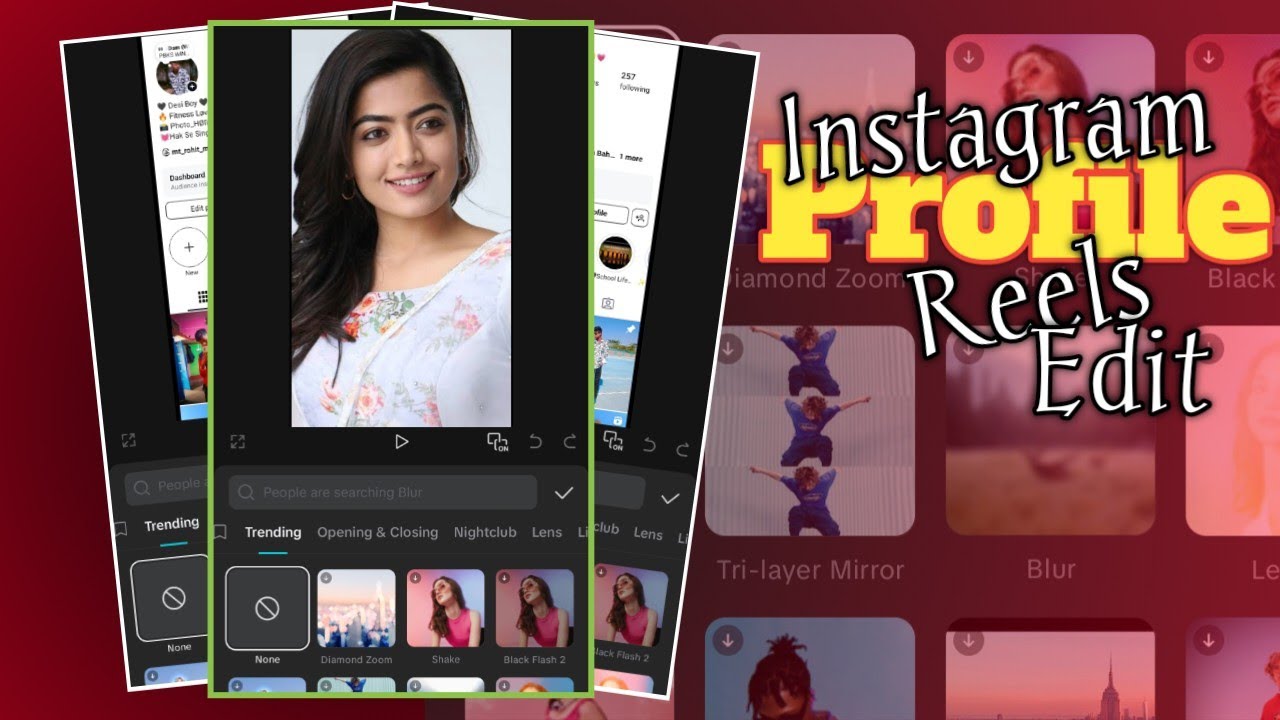Open the '1 more' followers link
Screen dimensions: 1280x720
click(x=631, y=158)
